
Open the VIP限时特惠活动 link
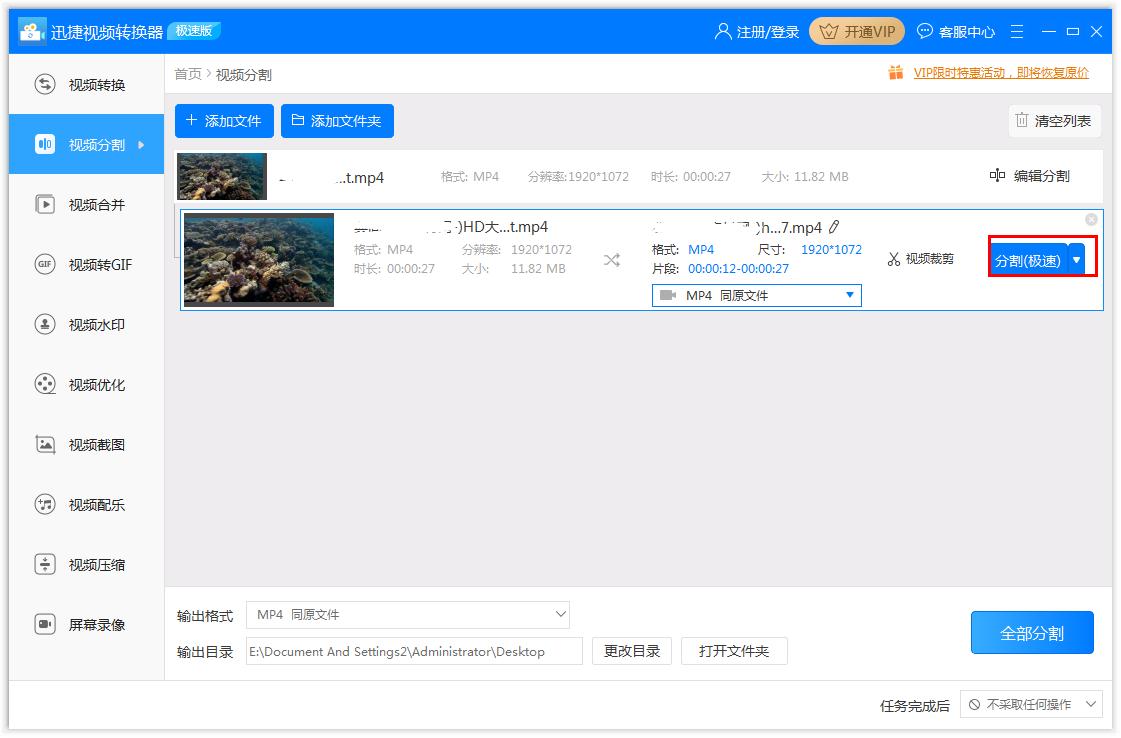click(x=1000, y=72)
